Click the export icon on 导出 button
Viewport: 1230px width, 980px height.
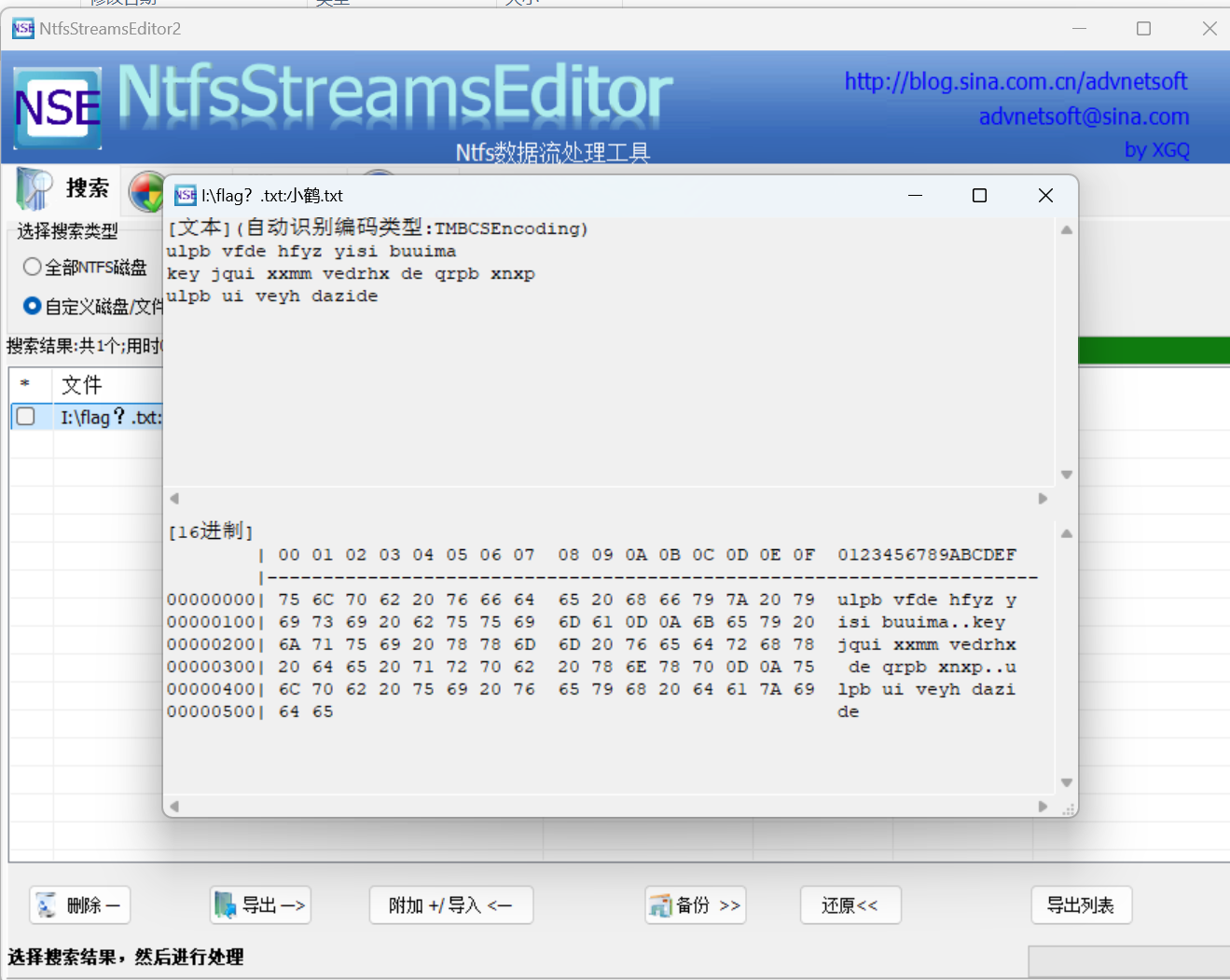[225, 904]
